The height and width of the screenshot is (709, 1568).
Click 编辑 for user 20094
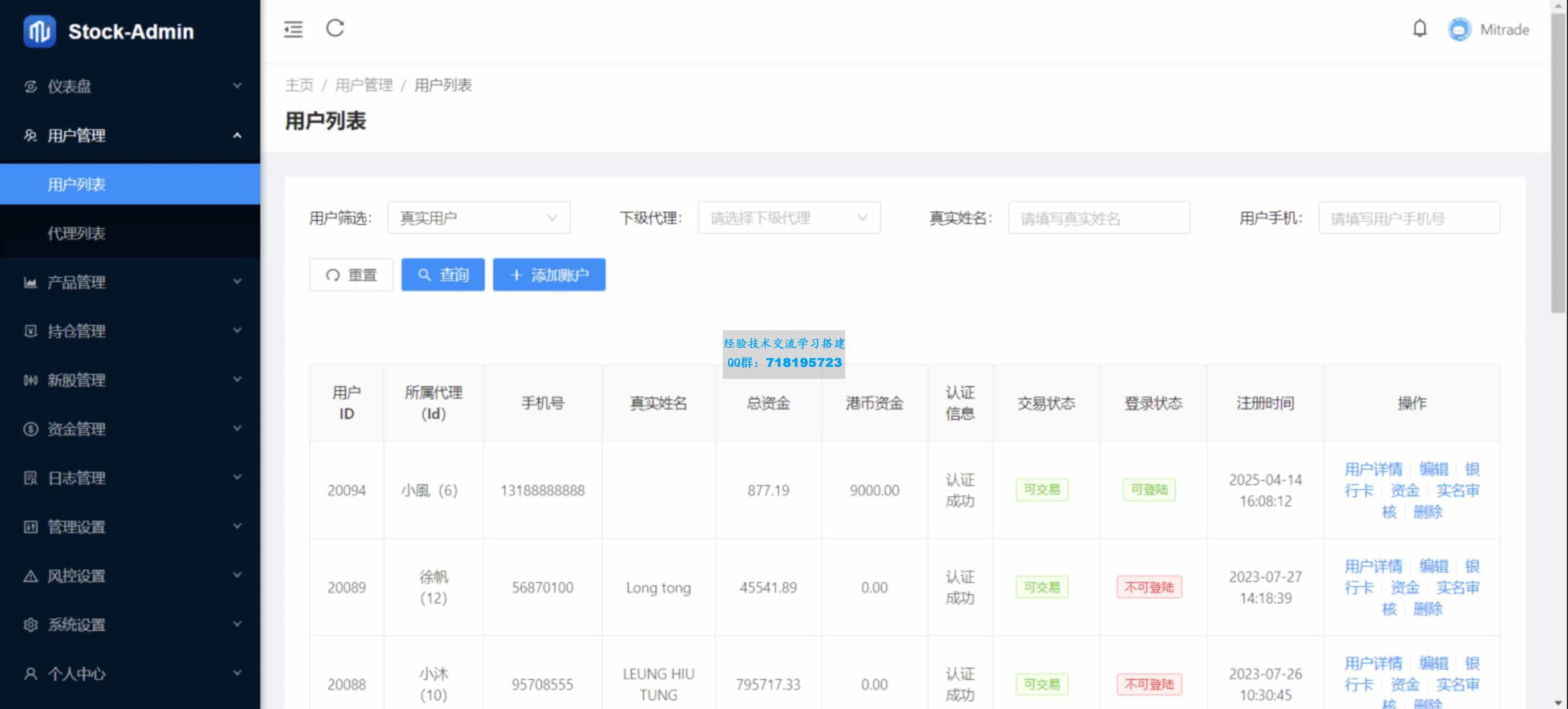pos(1434,470)
